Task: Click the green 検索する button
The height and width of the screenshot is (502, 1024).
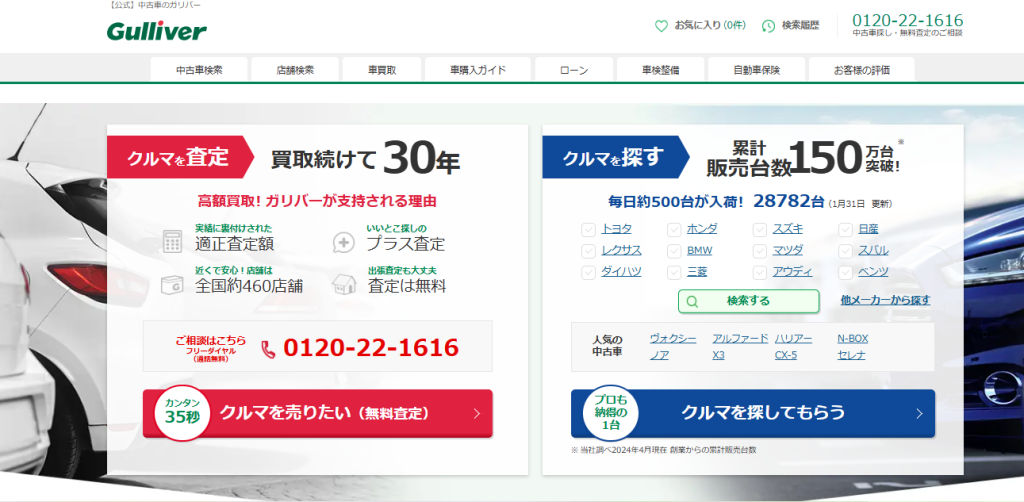Action: click(748, 302)
